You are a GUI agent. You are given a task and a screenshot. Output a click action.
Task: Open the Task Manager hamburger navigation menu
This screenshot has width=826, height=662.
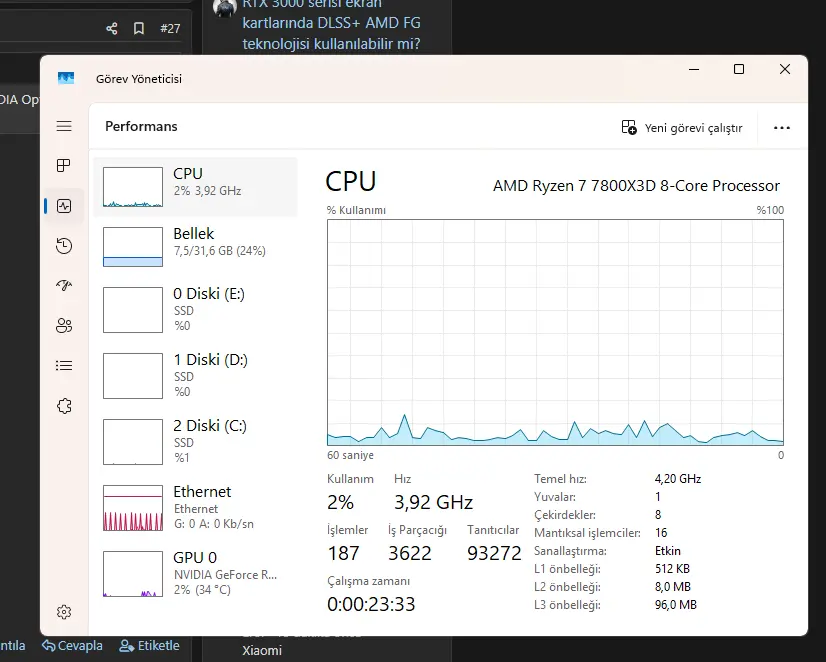[x=64, y=126]
